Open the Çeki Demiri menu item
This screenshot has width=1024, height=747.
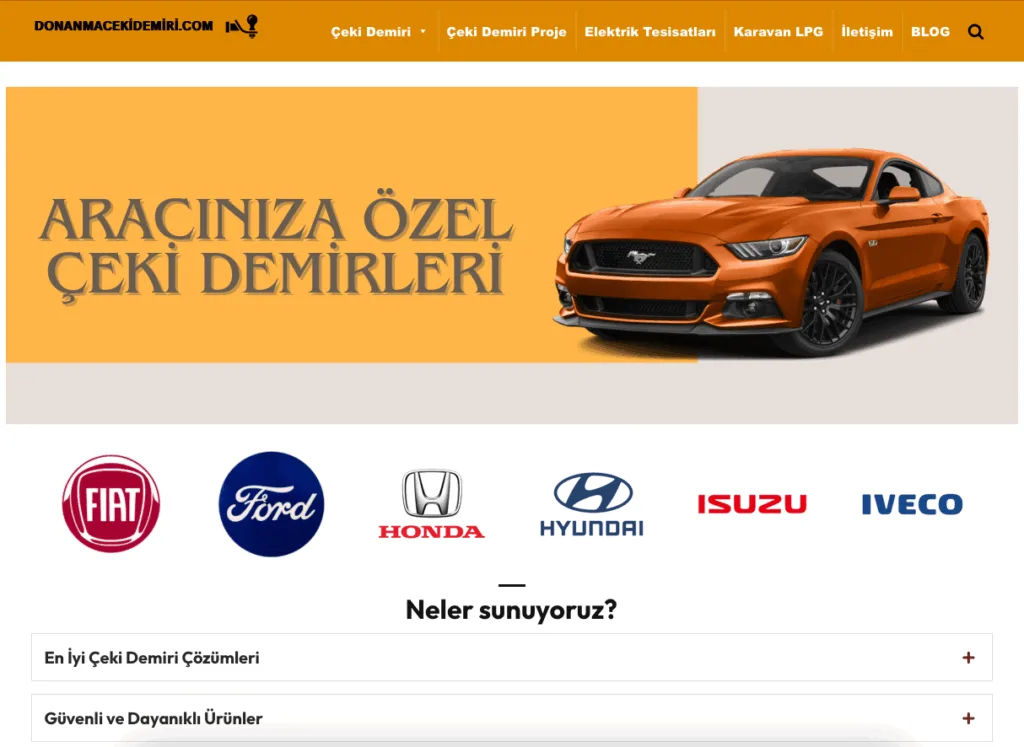371,32
